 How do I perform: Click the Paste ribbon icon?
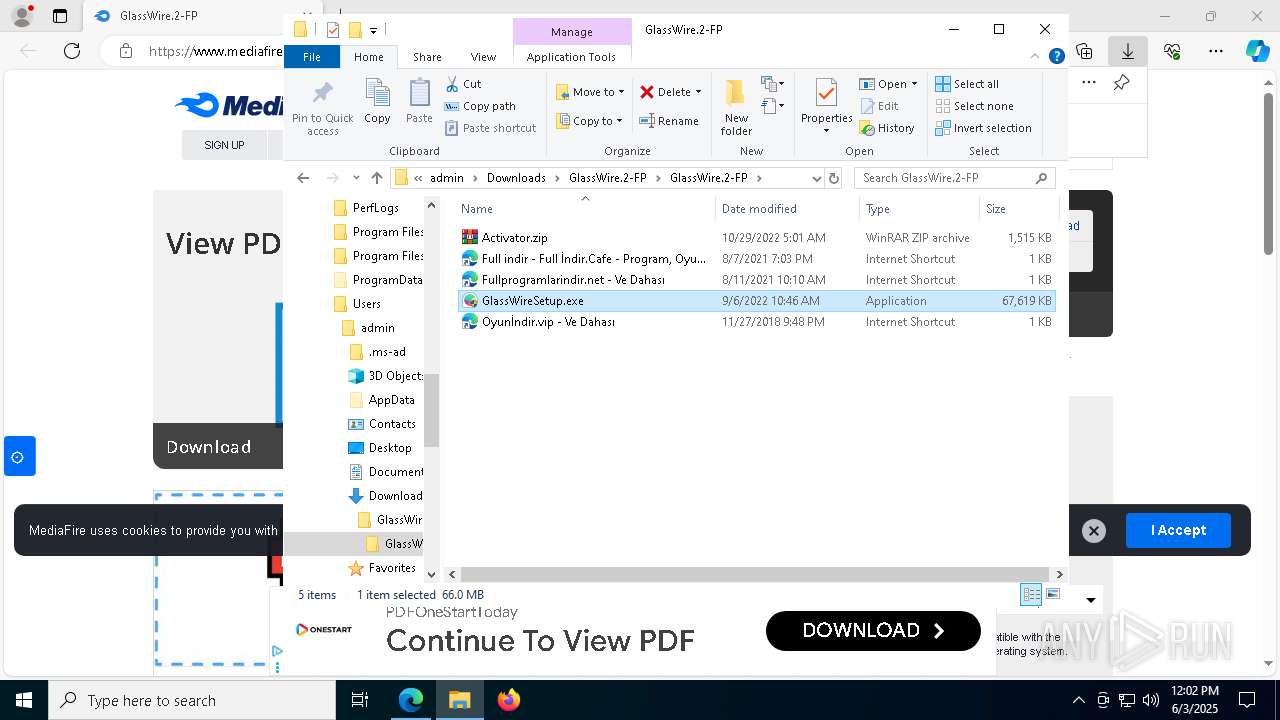[x=419, y=102]
